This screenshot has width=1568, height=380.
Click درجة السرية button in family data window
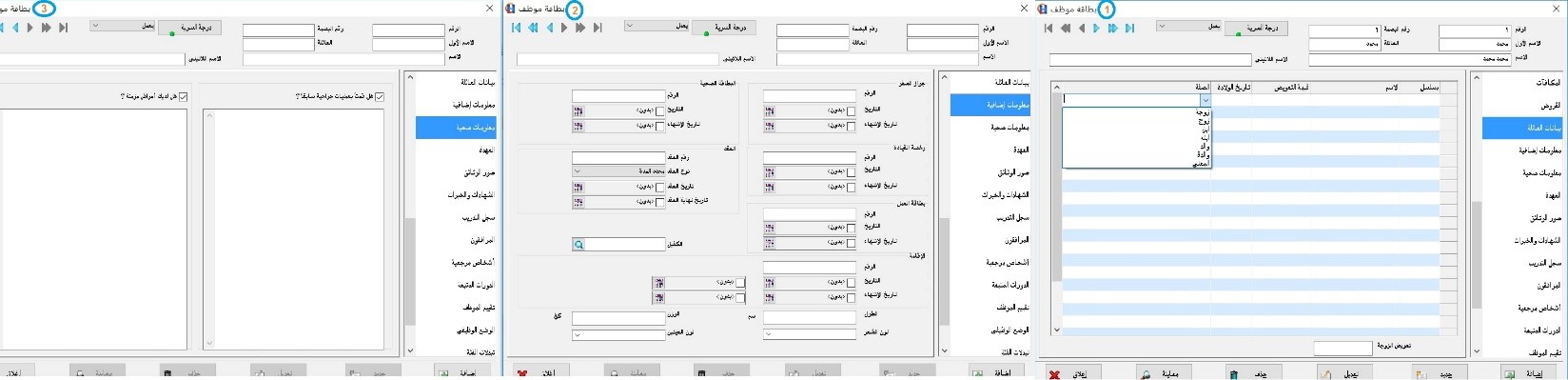(1256, 29)
